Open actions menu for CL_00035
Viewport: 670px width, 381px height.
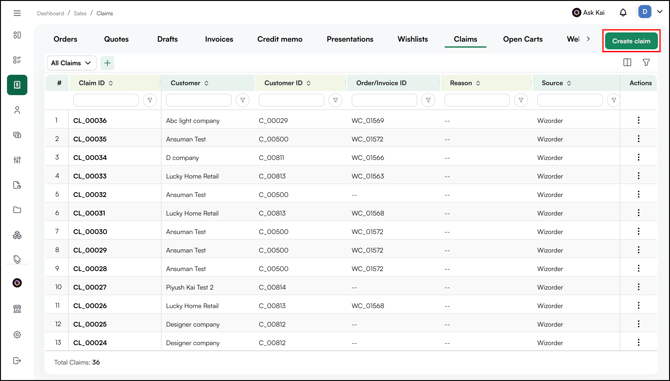click(638, 139)
